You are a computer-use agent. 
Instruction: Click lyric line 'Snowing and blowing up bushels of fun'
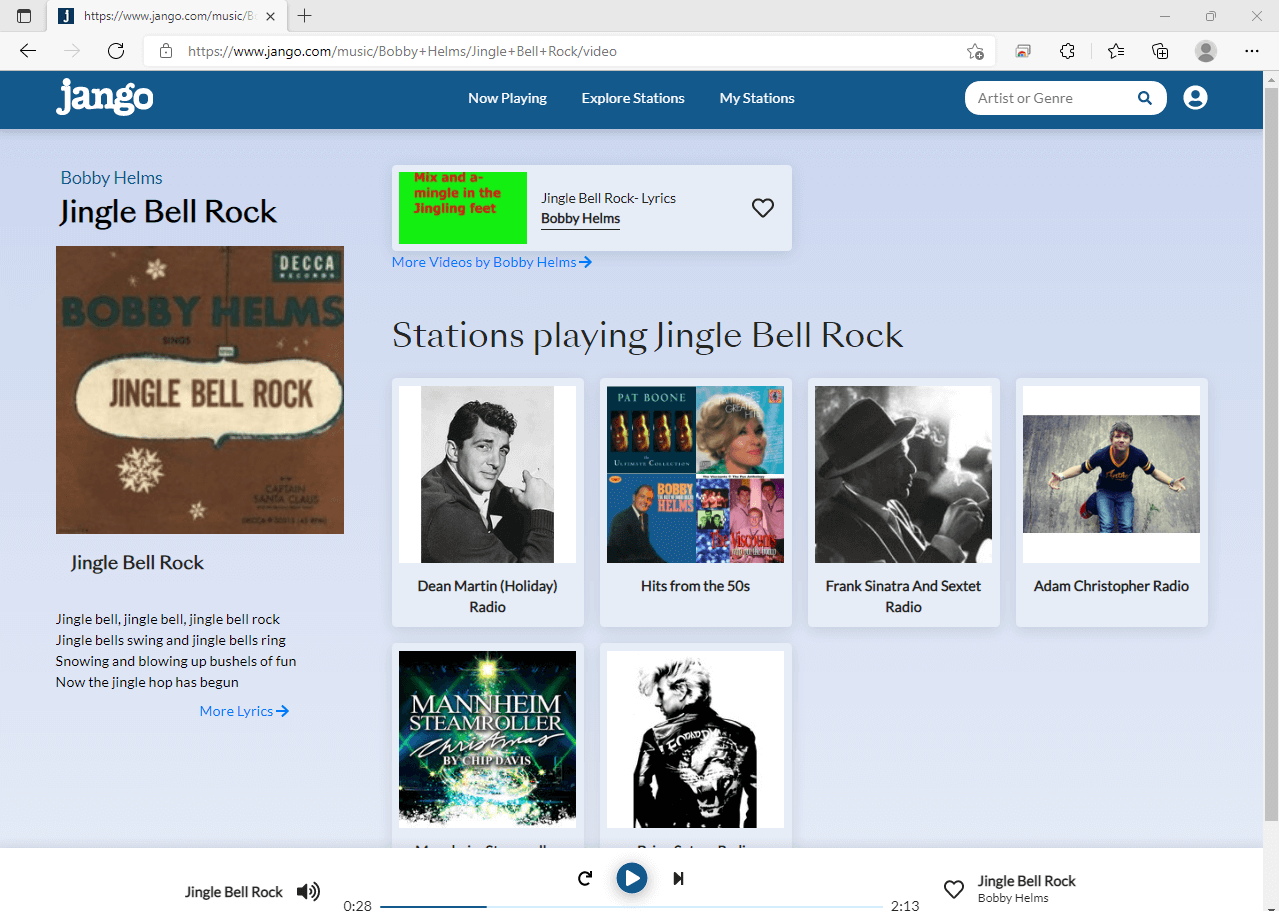(176, 661)
